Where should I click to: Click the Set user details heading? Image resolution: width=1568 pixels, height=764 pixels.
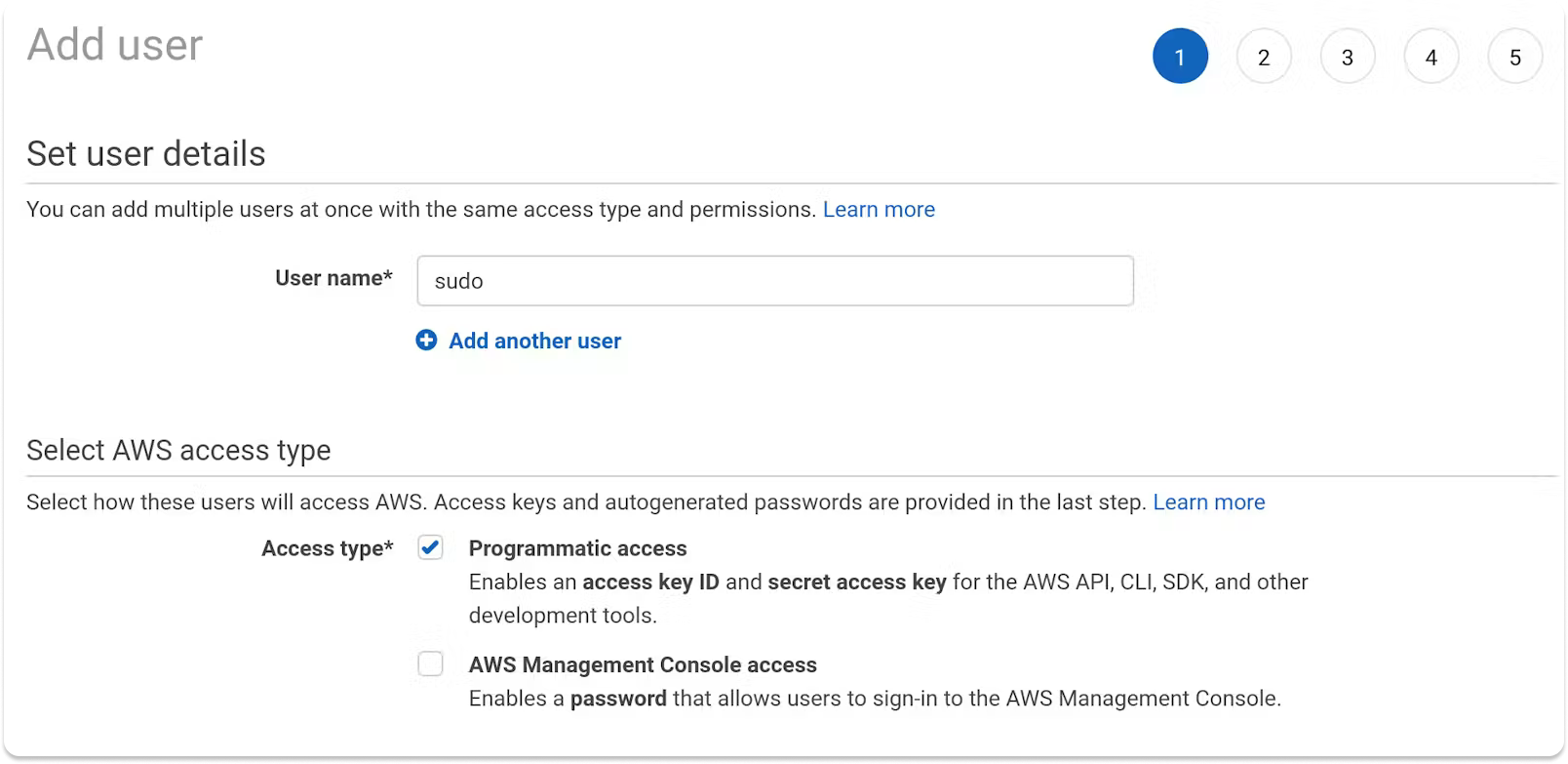coord(145,153)
